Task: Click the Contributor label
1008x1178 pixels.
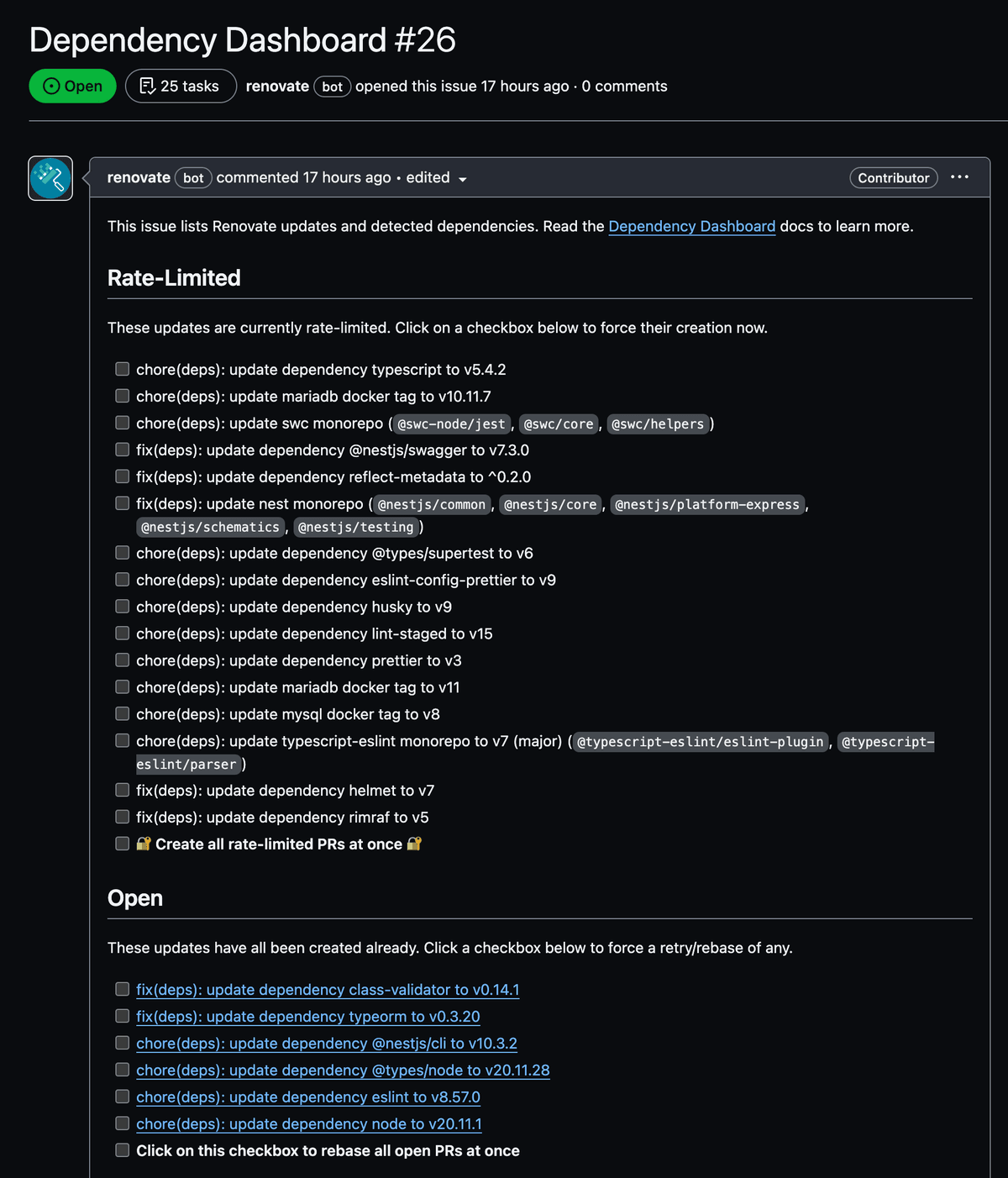Action: pos(893,177)
